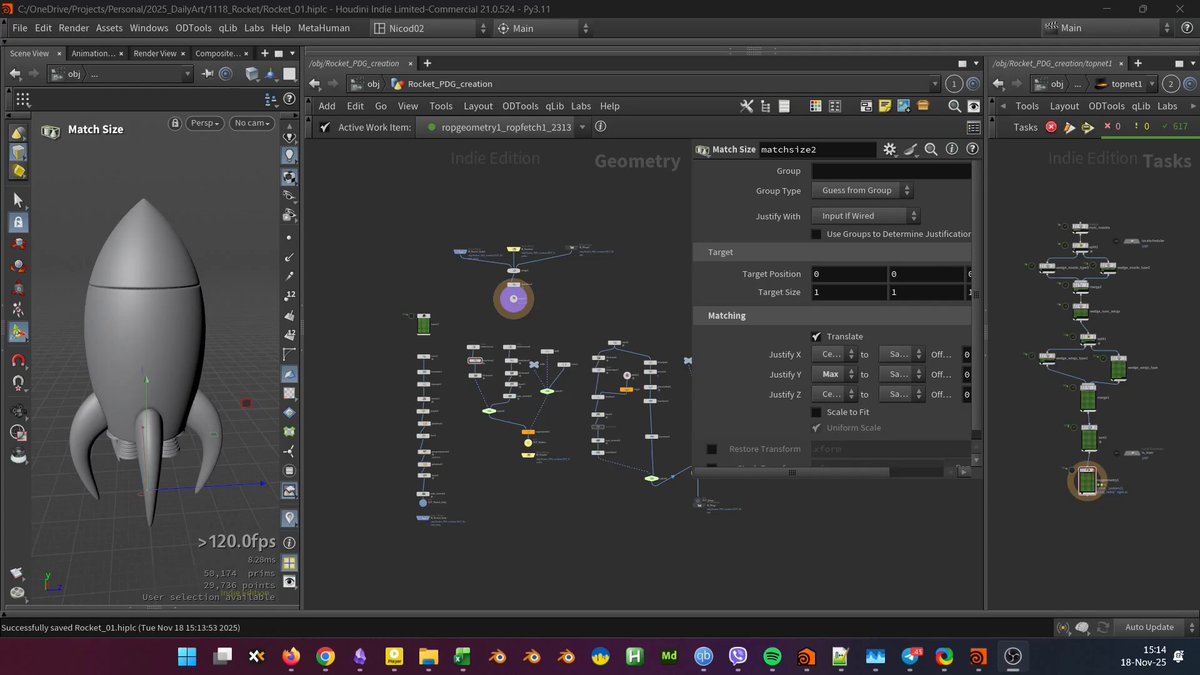Click the red cancel cook icon in Tasks bar
Image resolution: width=1200 pixels, height=675 pixels.
click(x=1051, y=127)
